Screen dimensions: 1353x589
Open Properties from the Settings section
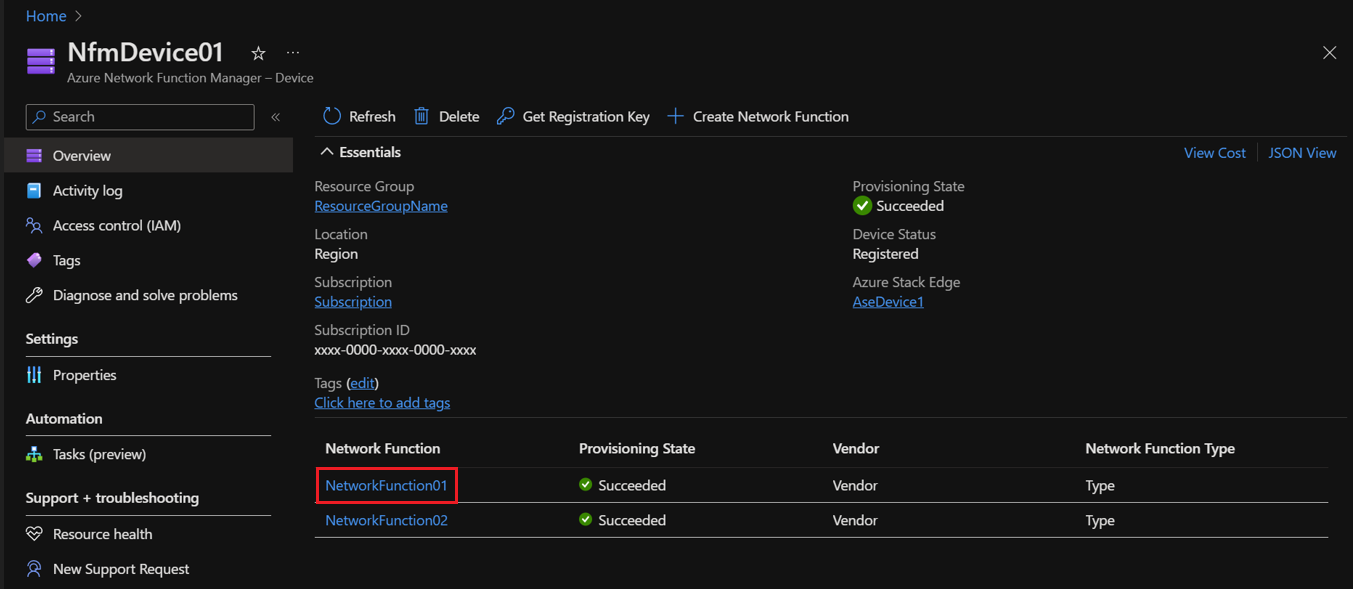(82, 375)
